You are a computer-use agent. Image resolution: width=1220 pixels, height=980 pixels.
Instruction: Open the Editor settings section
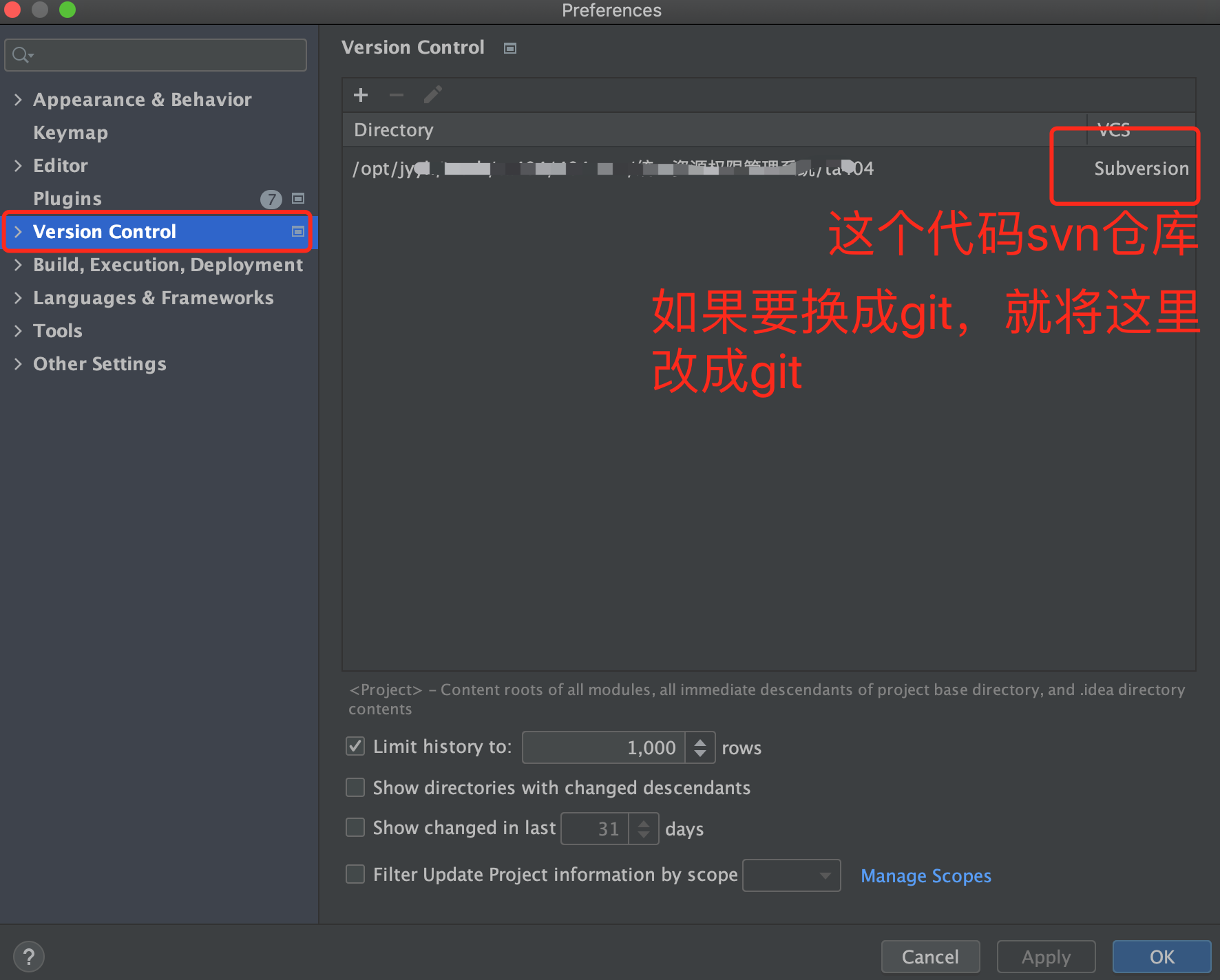(x=61, y=166)
